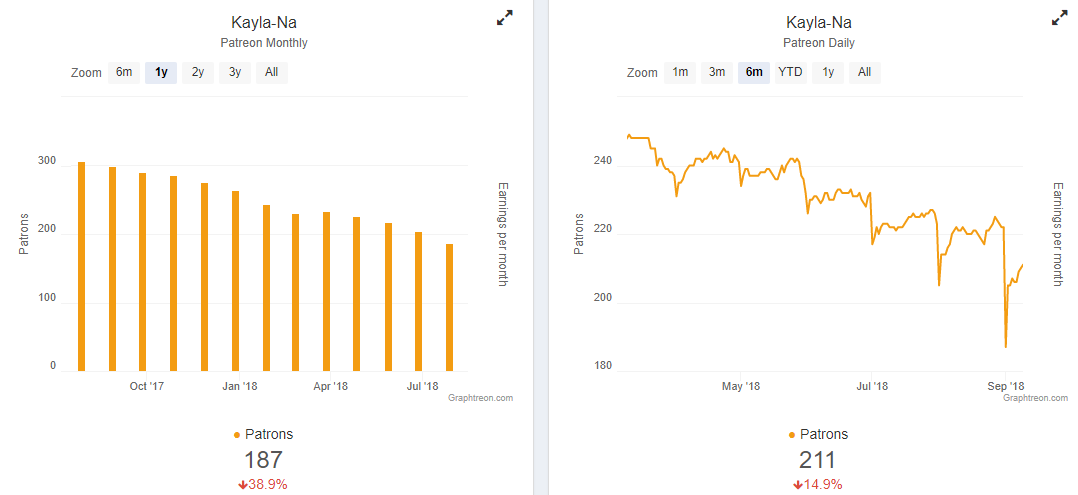Open Graphtreon.com credit under Daily chart

pyautogui.click(x=1035, y=398)
